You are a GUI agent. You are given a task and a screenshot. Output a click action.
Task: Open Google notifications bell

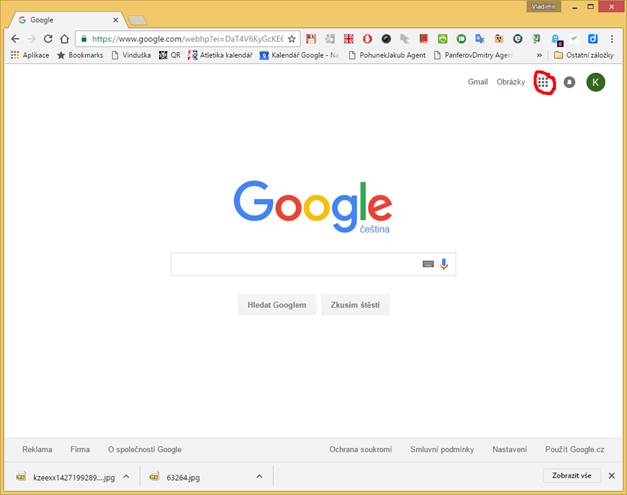click(x=569, y=82)
